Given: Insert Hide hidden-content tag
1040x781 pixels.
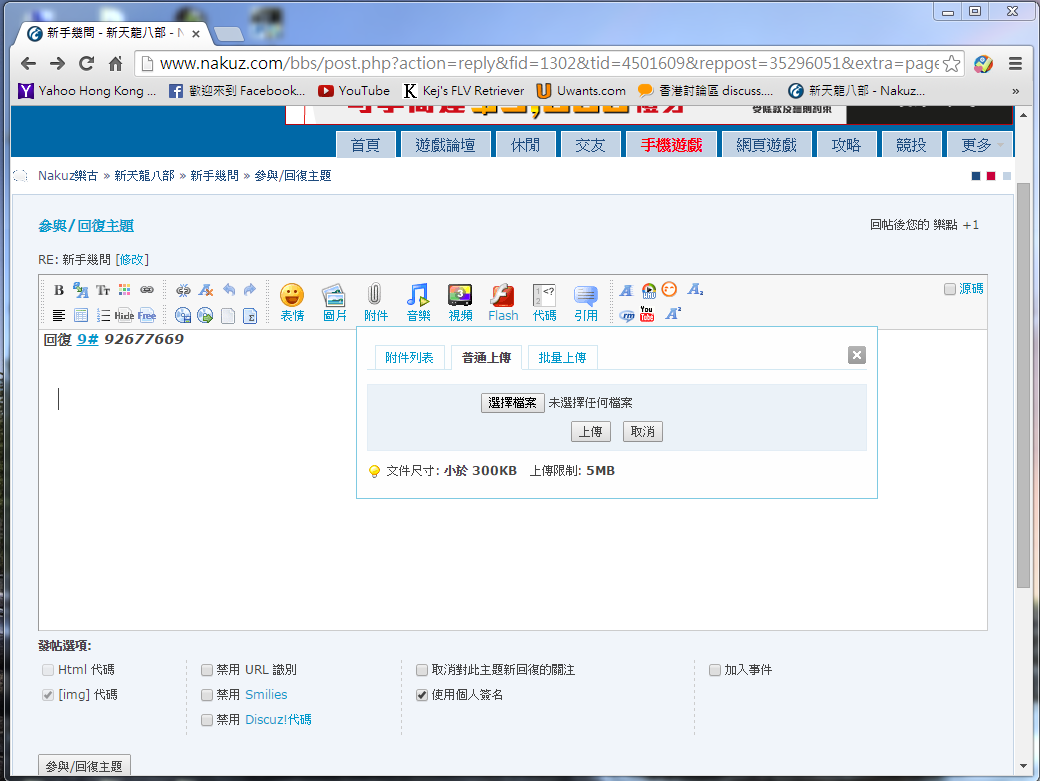Looking at the screenshot, I should pyautogui.click(x=124, y=316).
